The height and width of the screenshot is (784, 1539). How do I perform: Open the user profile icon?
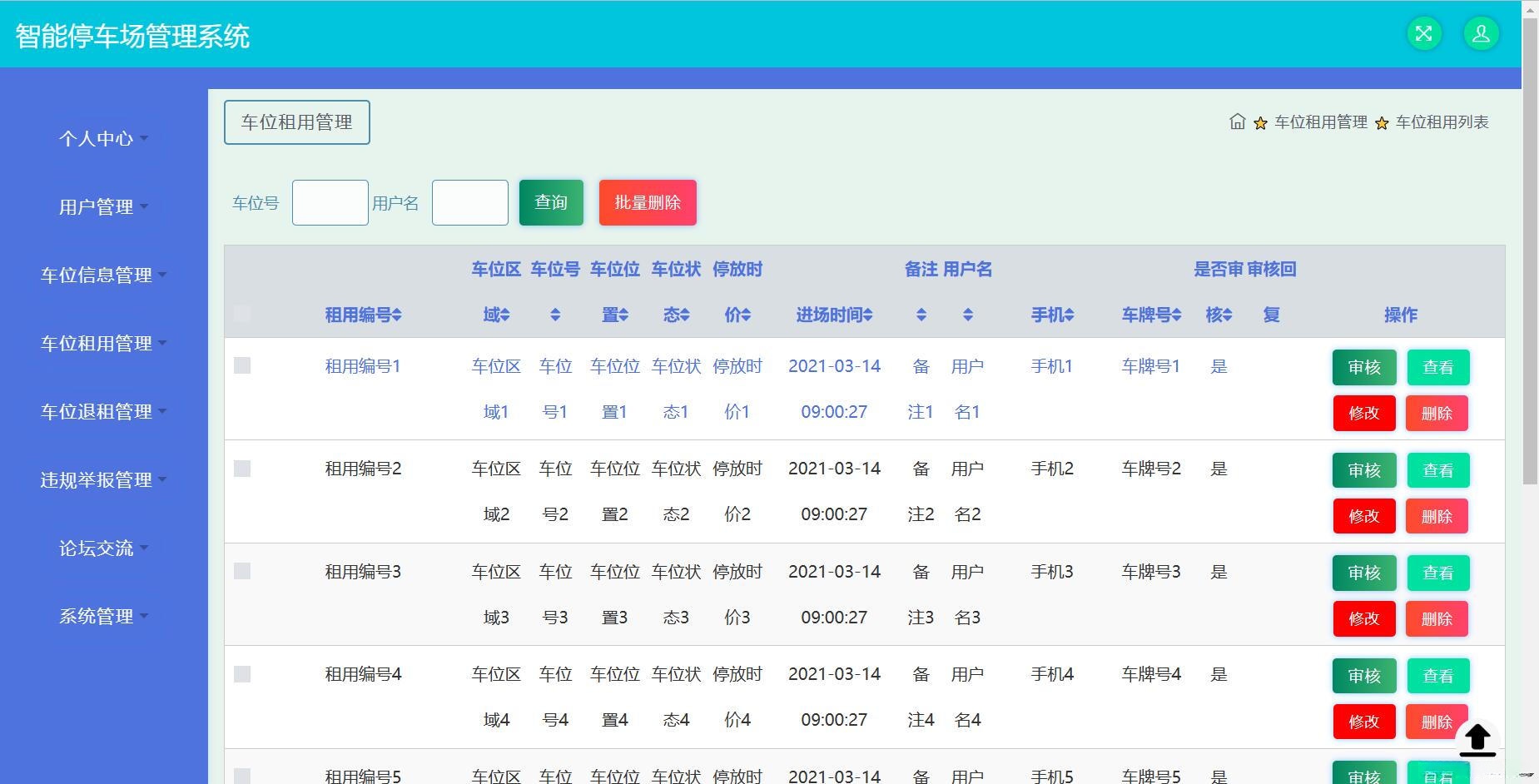(1481, 33)
